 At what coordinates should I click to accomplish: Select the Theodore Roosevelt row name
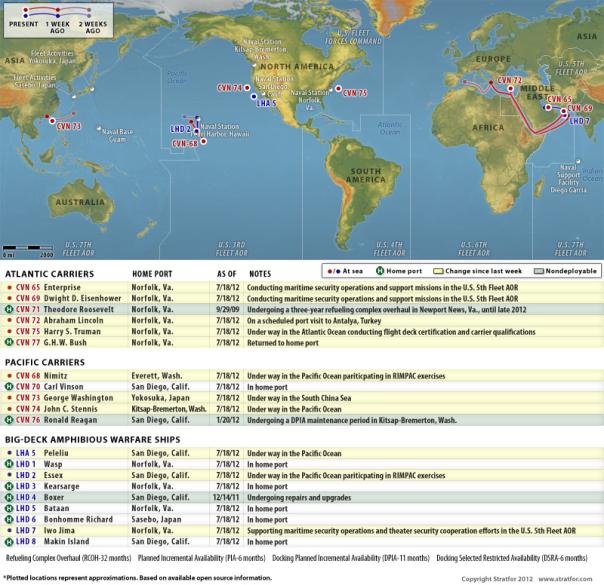79,309
